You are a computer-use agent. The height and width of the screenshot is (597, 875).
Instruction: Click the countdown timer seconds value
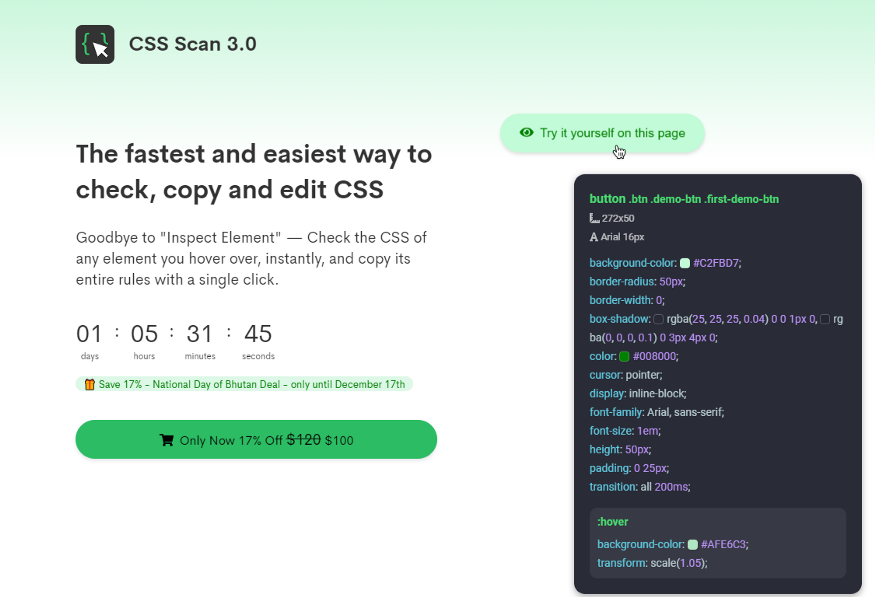point(258,334)
